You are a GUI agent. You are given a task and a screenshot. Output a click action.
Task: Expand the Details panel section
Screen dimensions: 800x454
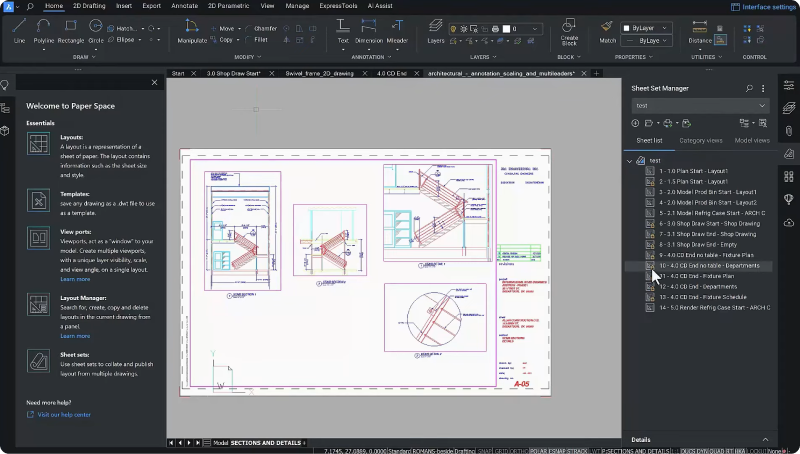pyautogui.click(x=766, y=439)
